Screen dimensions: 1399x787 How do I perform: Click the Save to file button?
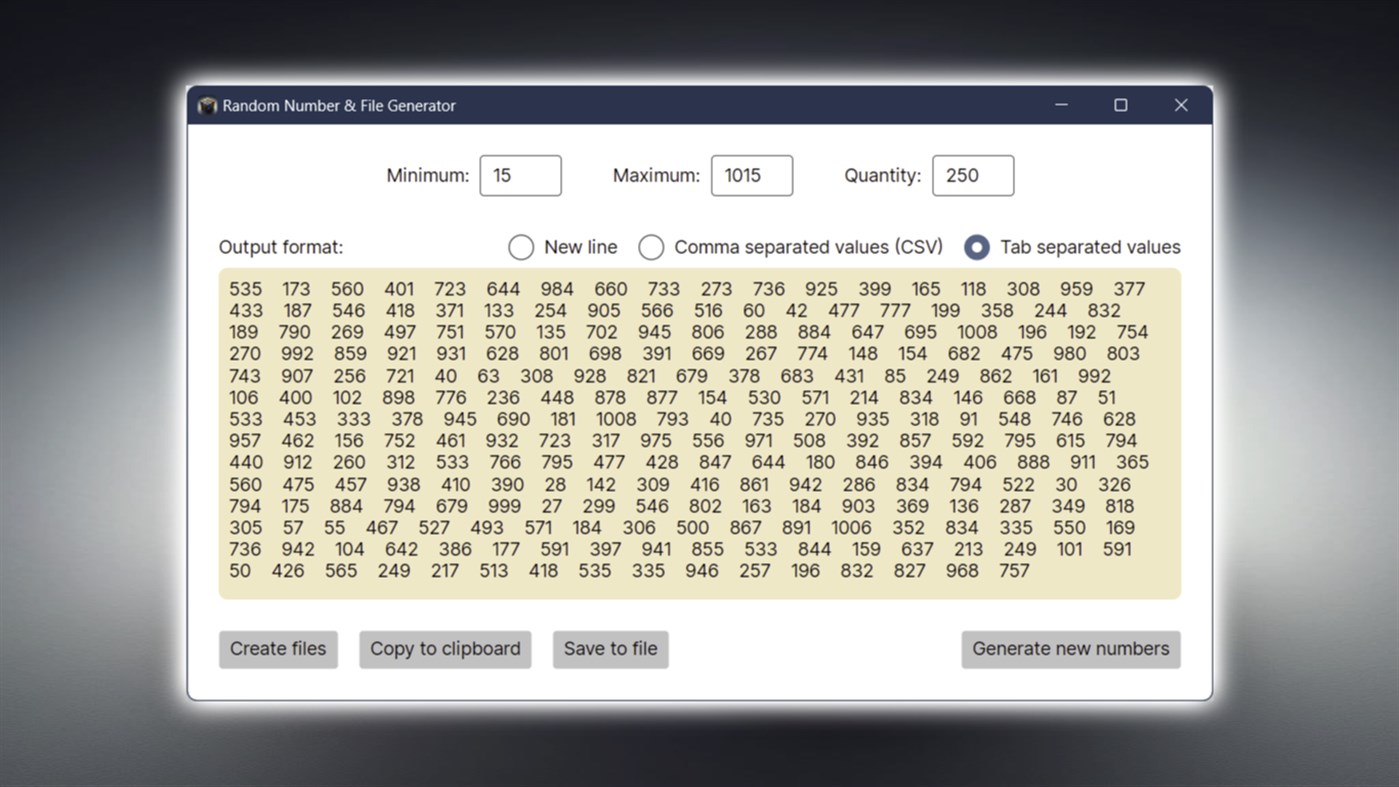click(610, 649)
